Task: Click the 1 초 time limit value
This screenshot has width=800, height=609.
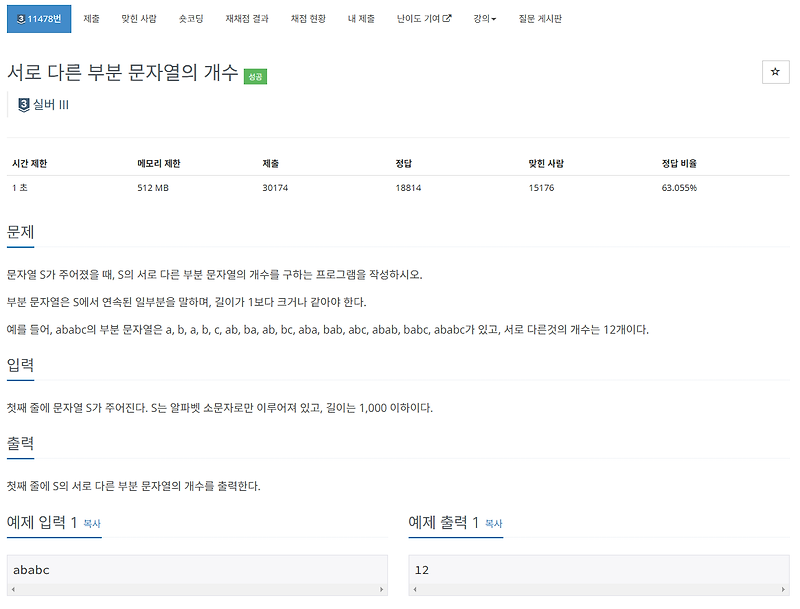Action: (x=20, y=188)
